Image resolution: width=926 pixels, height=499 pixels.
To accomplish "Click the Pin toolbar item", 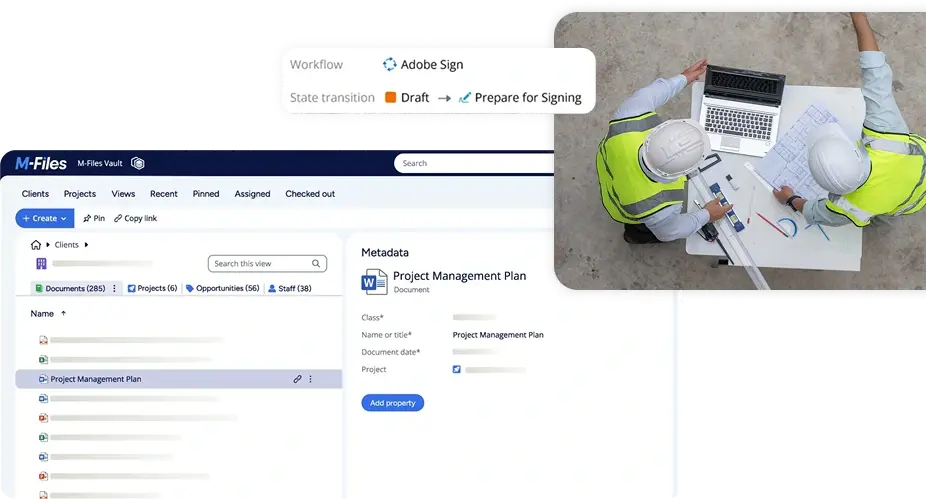I will (x=94, y=218).
